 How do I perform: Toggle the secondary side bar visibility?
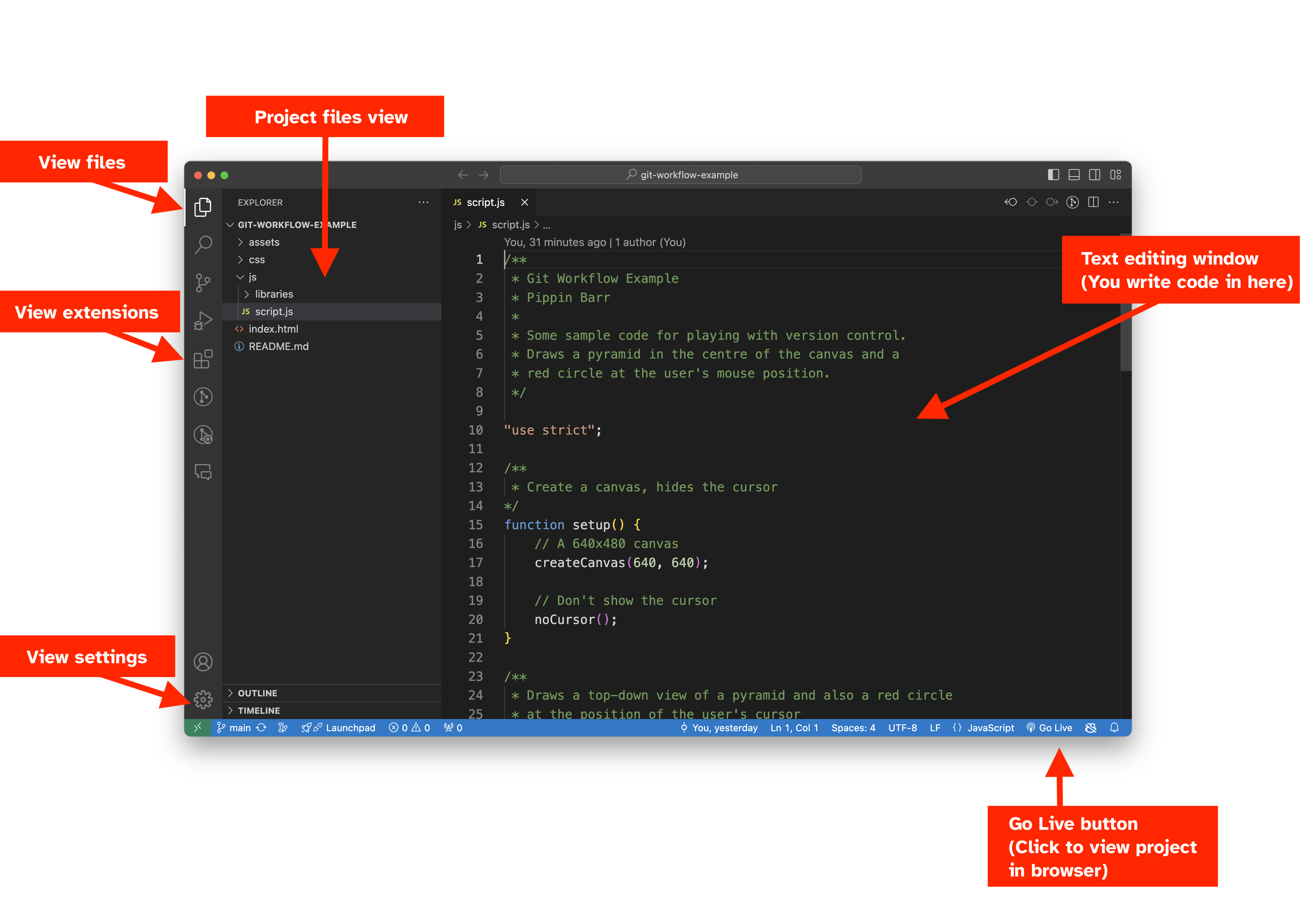1095,175
